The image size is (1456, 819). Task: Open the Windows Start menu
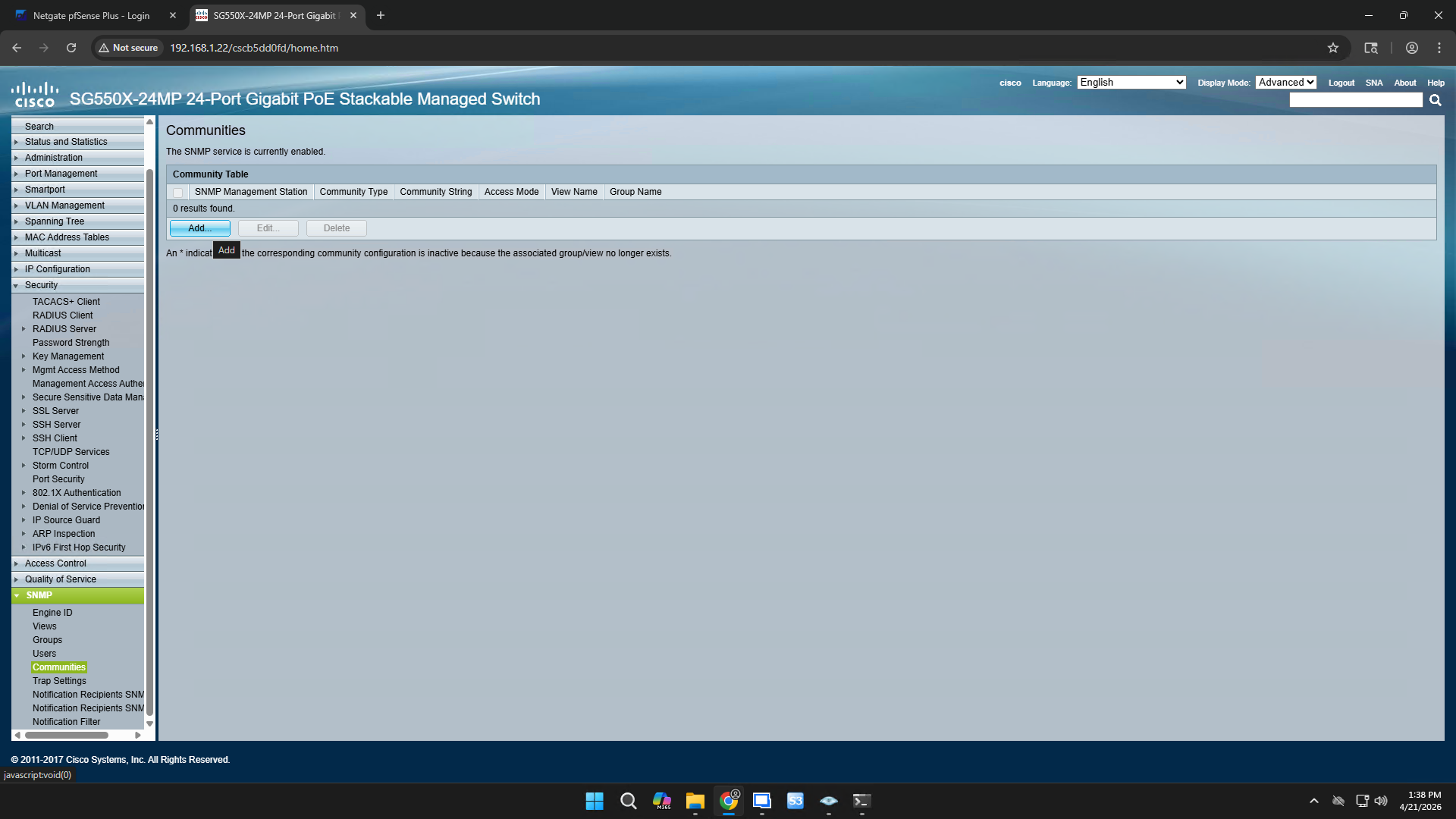pyautogui.click(x=595, y=801)
